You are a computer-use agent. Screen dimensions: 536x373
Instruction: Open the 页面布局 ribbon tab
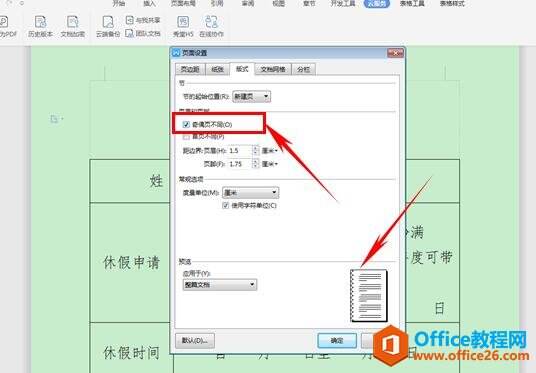[x=183, y=3]
